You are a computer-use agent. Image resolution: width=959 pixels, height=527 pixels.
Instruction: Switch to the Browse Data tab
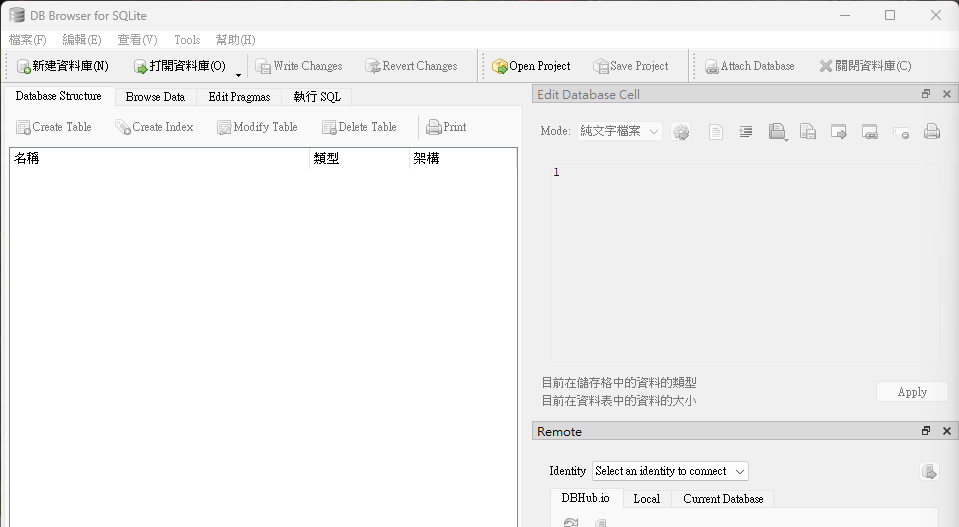coord(155,97)
